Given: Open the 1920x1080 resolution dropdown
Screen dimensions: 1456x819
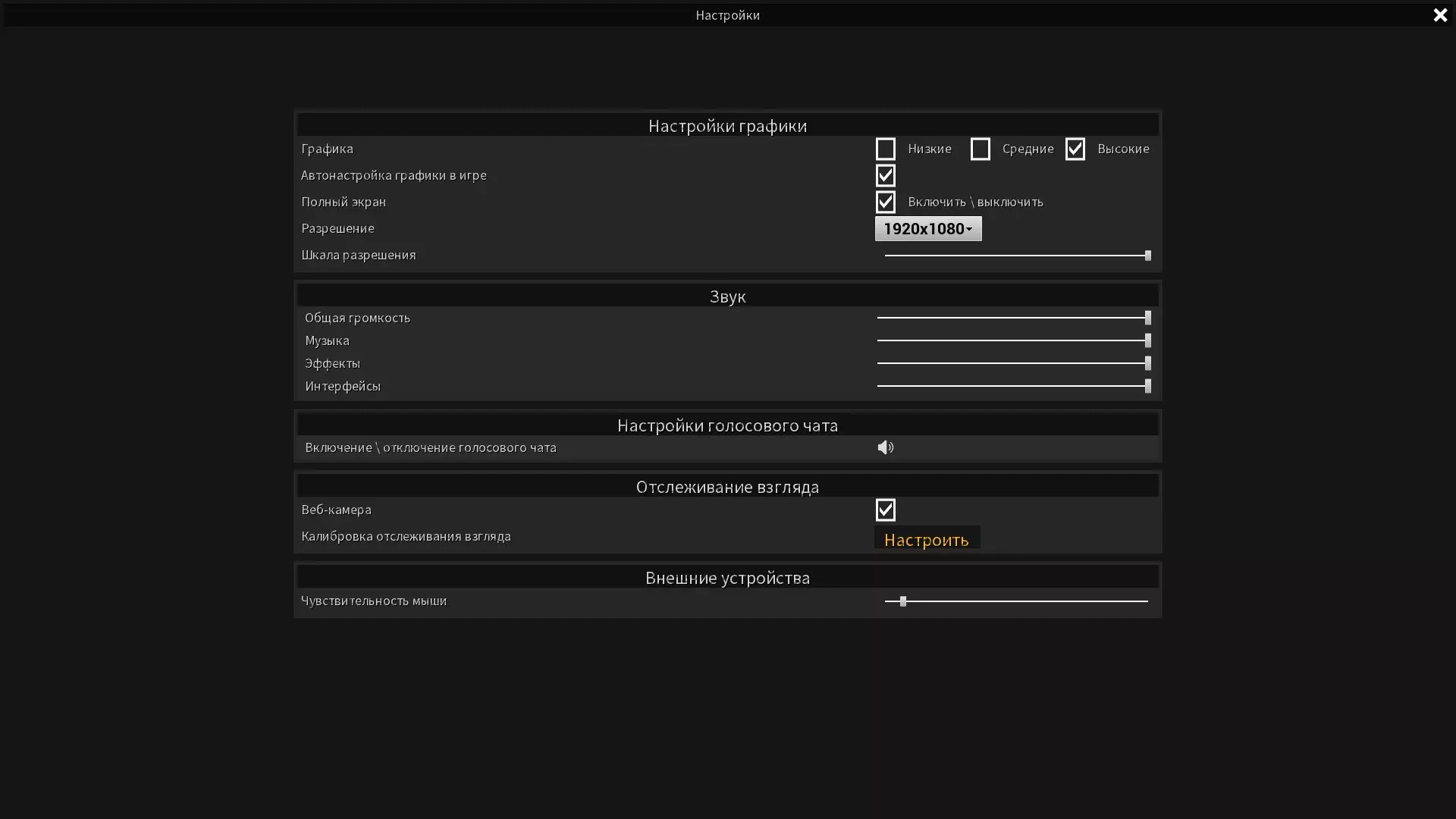Looking at the screenshot, I should (x=927, y=228).
